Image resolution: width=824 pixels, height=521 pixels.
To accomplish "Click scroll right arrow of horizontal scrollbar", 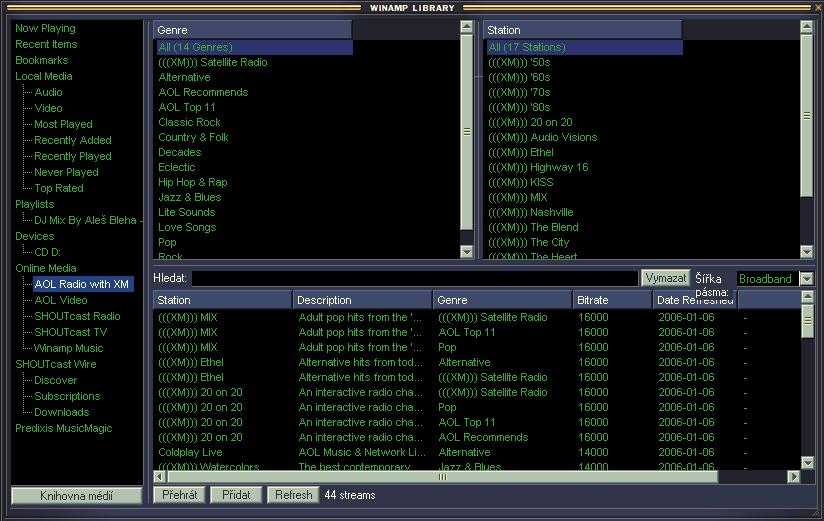I will 794,477.
